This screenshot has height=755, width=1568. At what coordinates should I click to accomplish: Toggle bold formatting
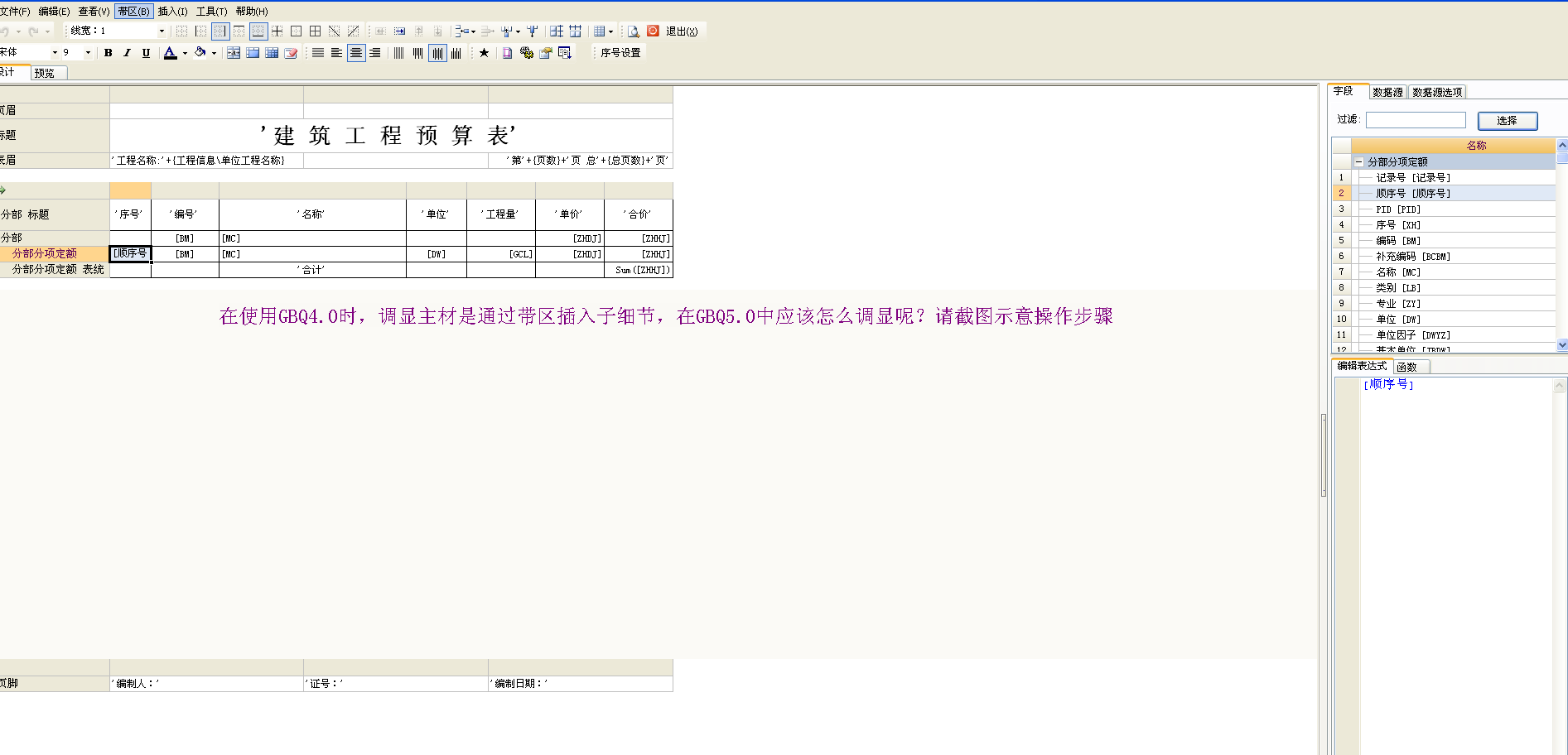109,53
